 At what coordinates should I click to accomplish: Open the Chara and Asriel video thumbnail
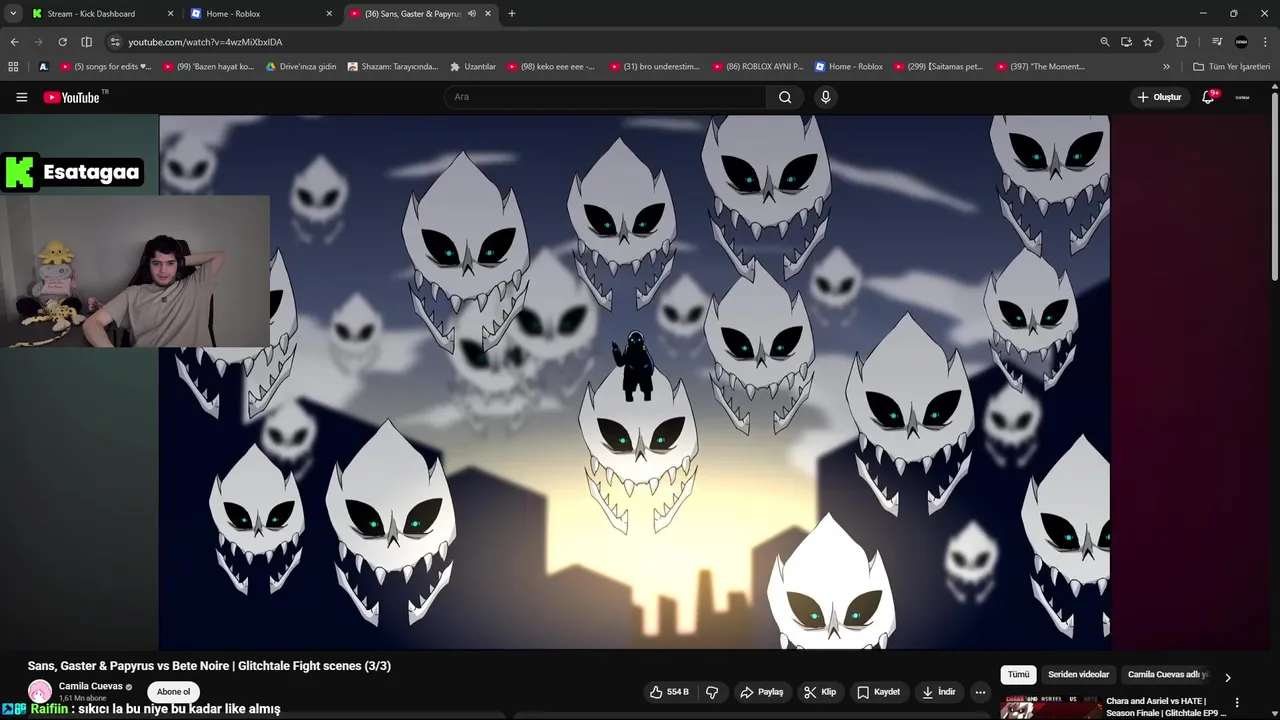coord(1050,708)
